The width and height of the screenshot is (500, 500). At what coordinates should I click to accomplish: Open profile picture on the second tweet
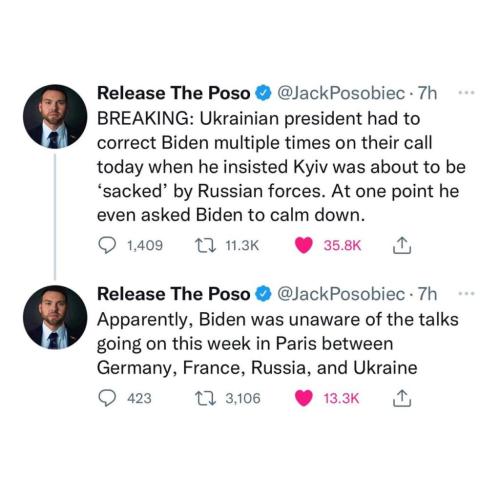click(x=55, y=317)
